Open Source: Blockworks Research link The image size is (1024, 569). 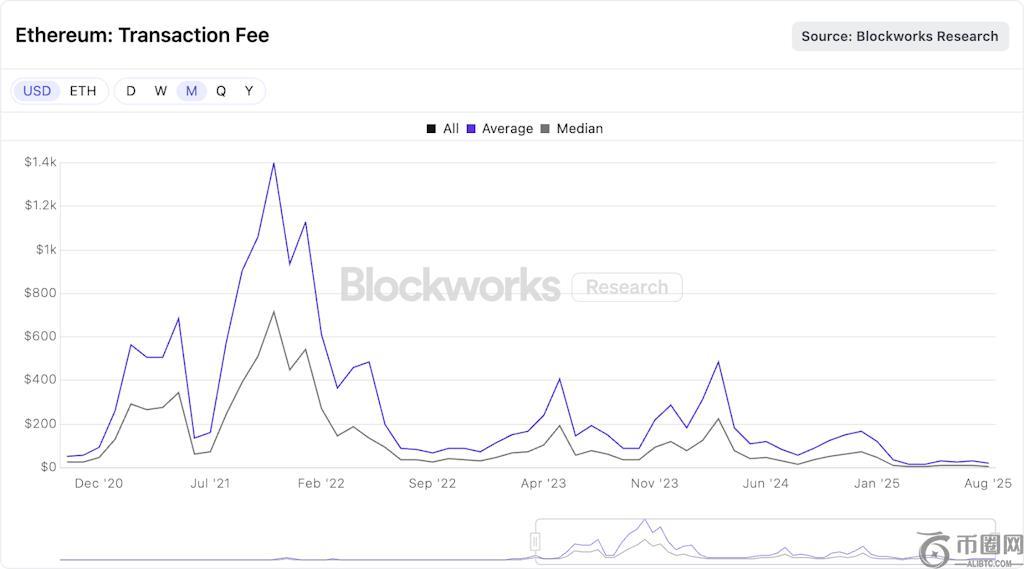point(900,36)
